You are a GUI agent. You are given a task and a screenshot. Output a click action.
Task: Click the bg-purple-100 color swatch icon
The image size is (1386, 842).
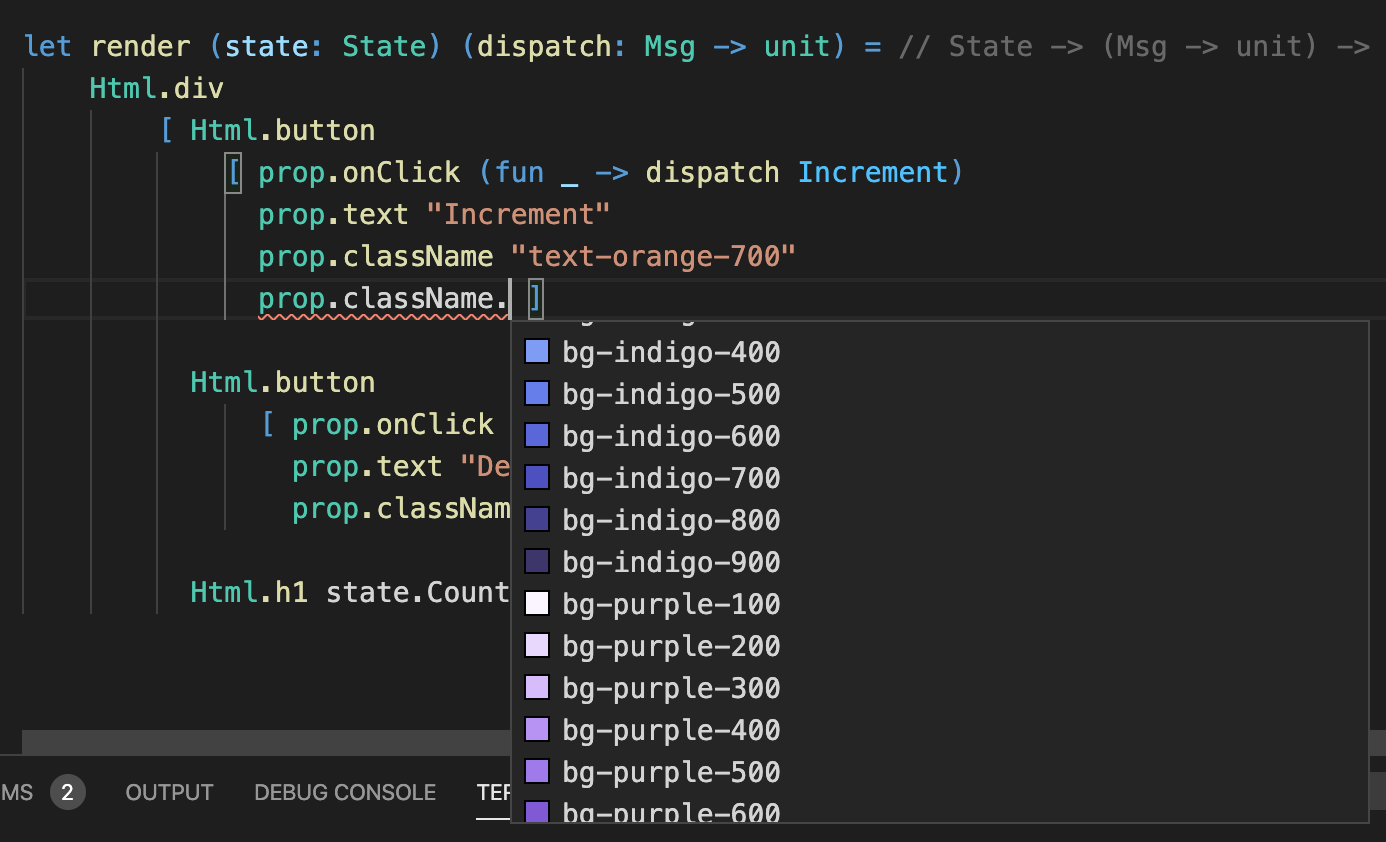click(x=536, y=602)
